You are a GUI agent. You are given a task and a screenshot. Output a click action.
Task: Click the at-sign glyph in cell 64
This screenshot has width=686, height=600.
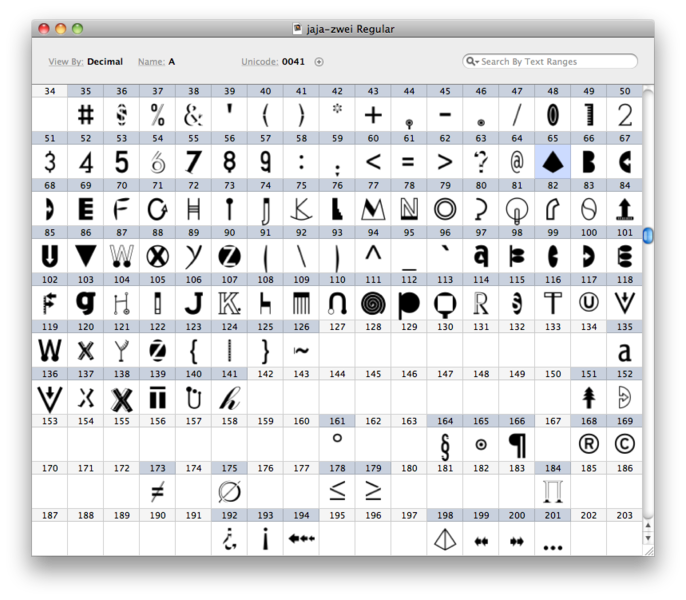point(517,161)
